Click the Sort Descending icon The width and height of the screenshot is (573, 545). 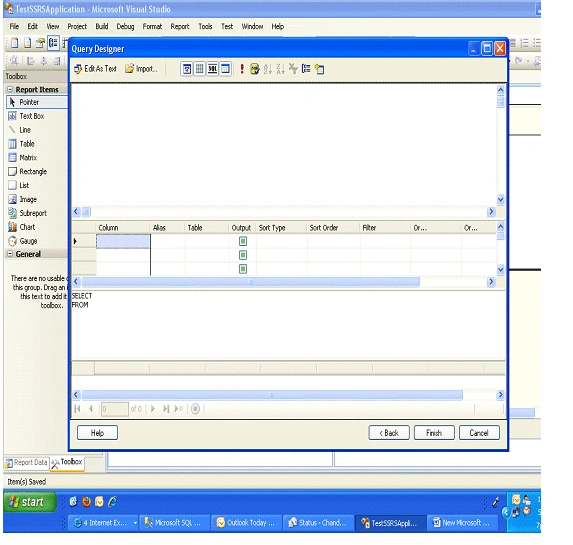point(280,69)
